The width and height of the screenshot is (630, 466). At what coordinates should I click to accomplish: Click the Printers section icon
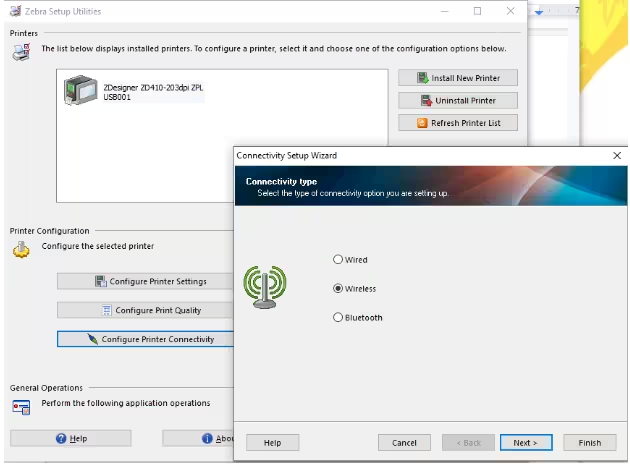21,52
